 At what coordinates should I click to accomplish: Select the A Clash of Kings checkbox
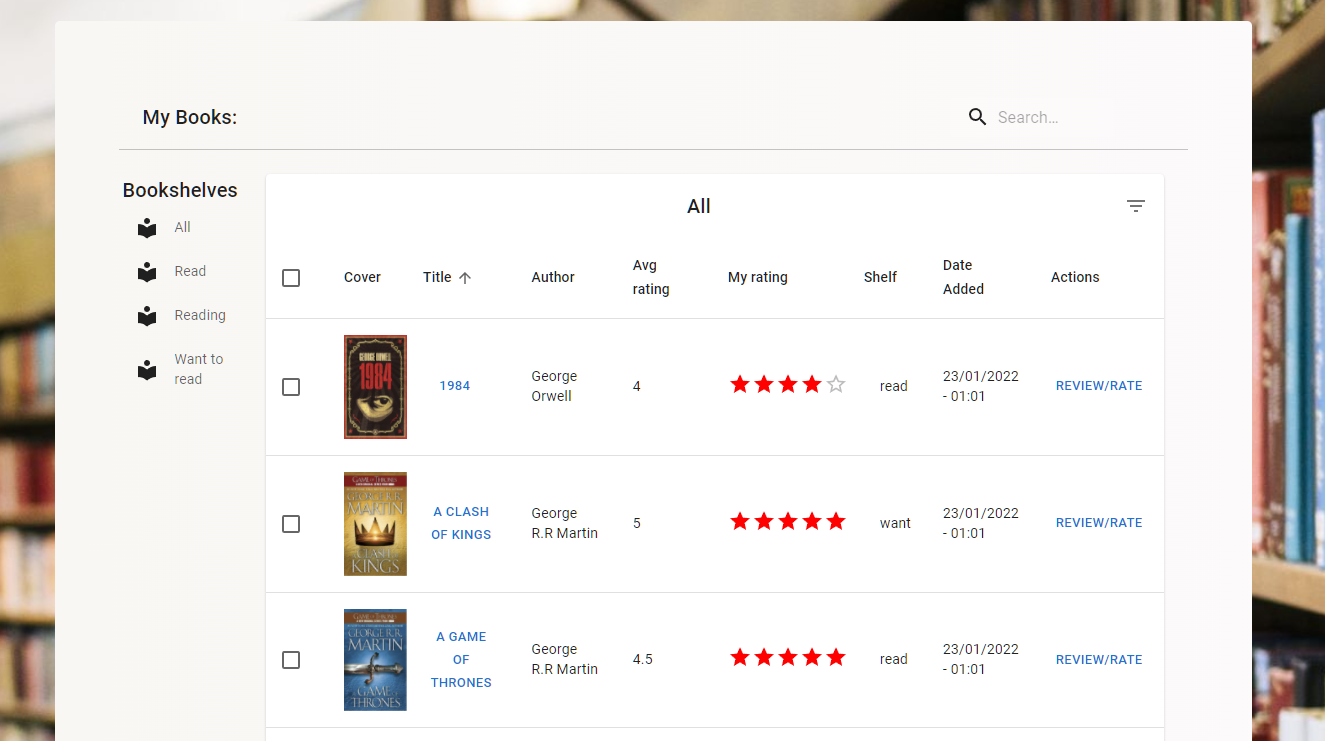pos(291,524)
